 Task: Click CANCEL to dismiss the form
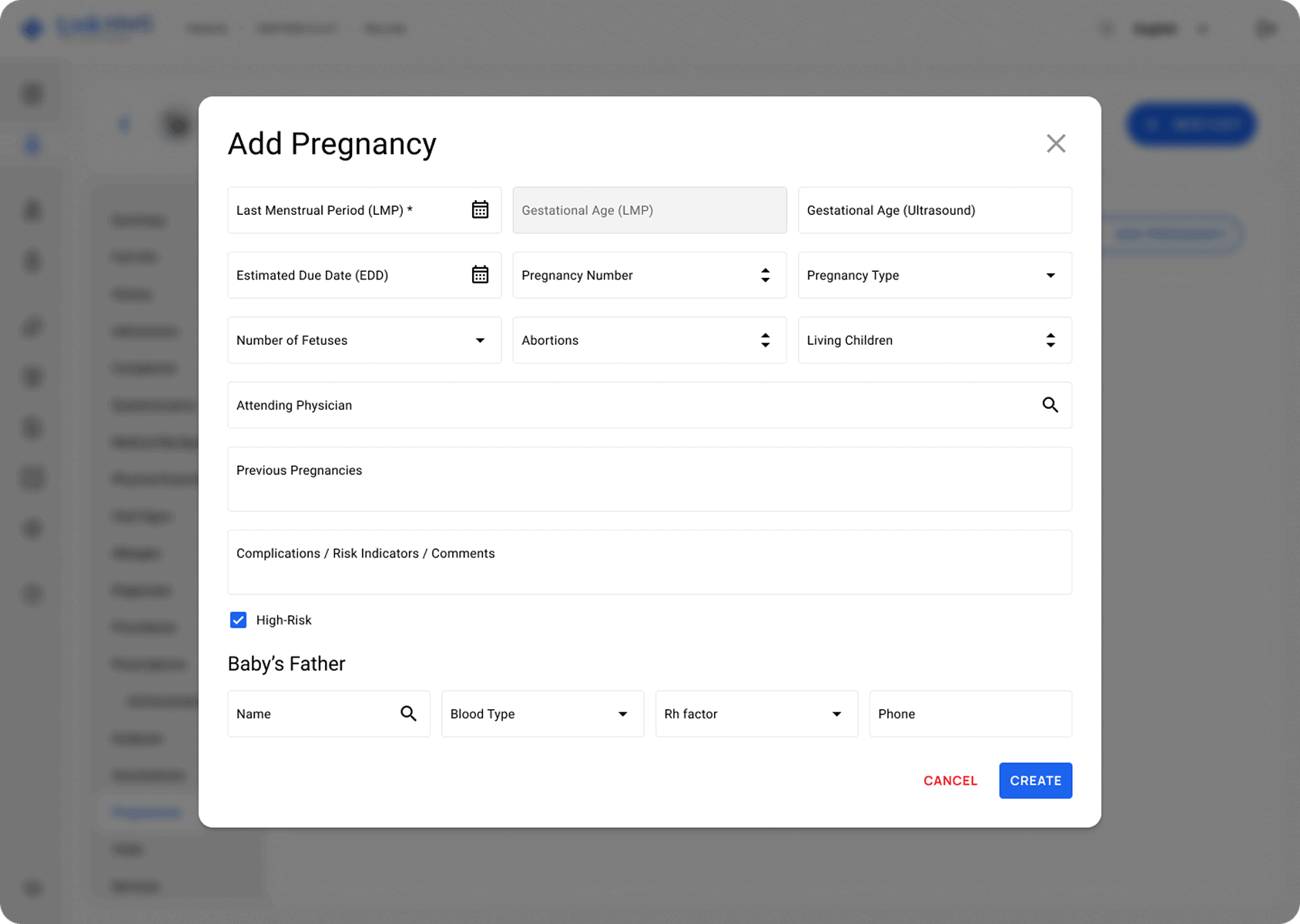click(x=950, y=780)
